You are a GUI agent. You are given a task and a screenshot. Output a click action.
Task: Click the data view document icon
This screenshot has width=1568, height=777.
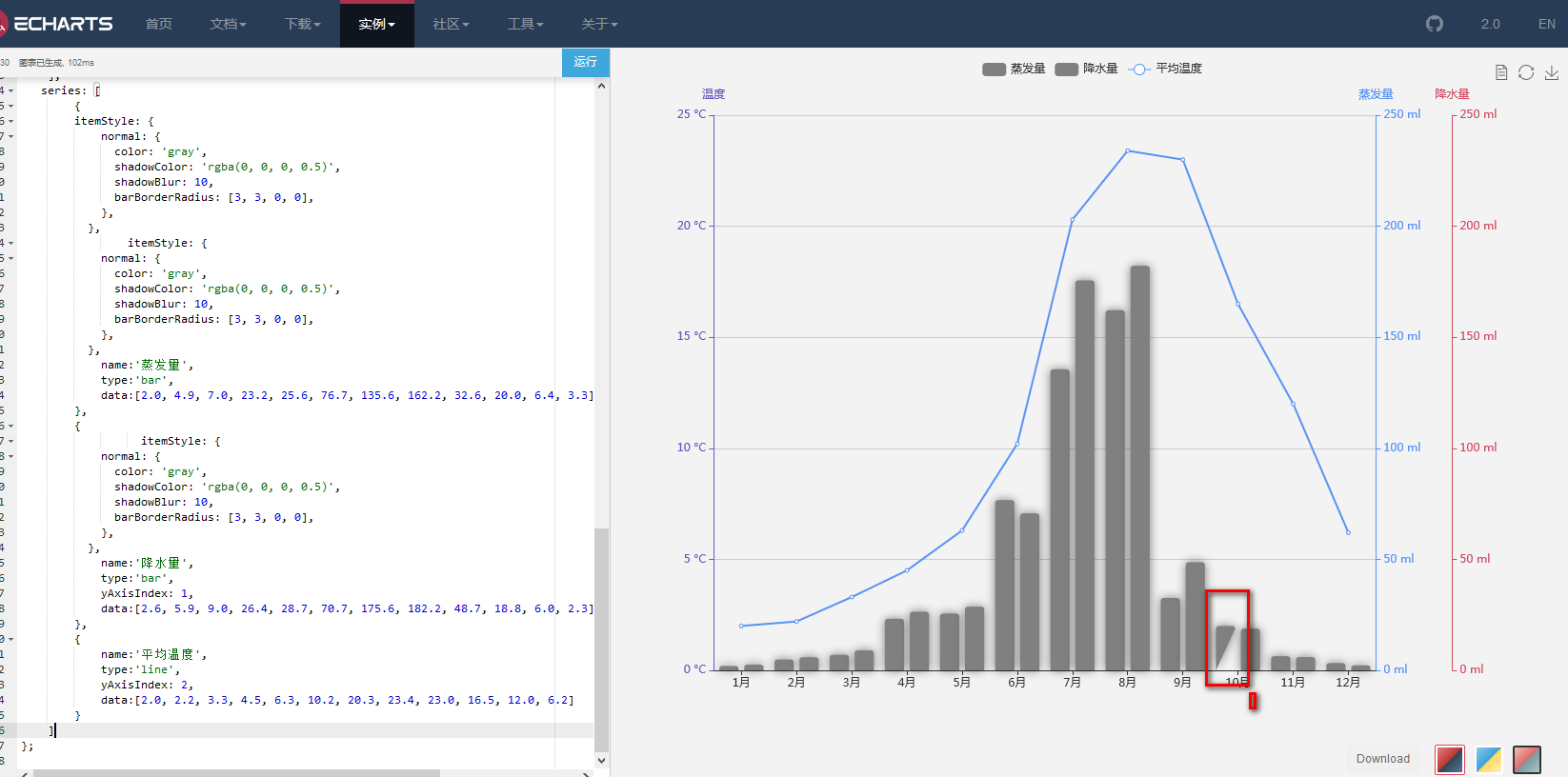tap(1501, 72)
